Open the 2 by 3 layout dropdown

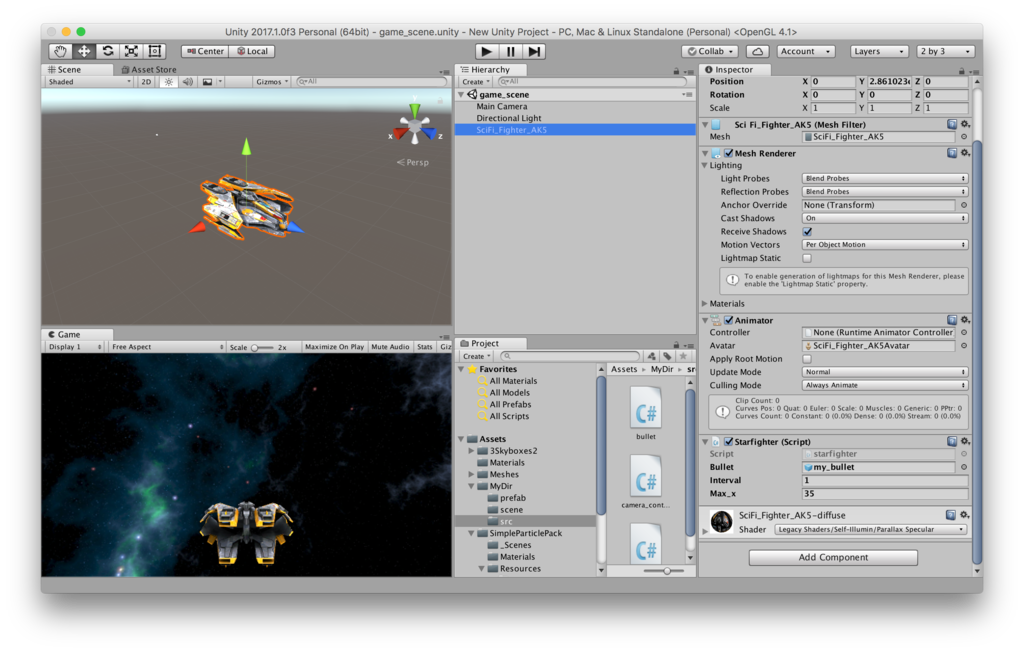pos(946,51)
